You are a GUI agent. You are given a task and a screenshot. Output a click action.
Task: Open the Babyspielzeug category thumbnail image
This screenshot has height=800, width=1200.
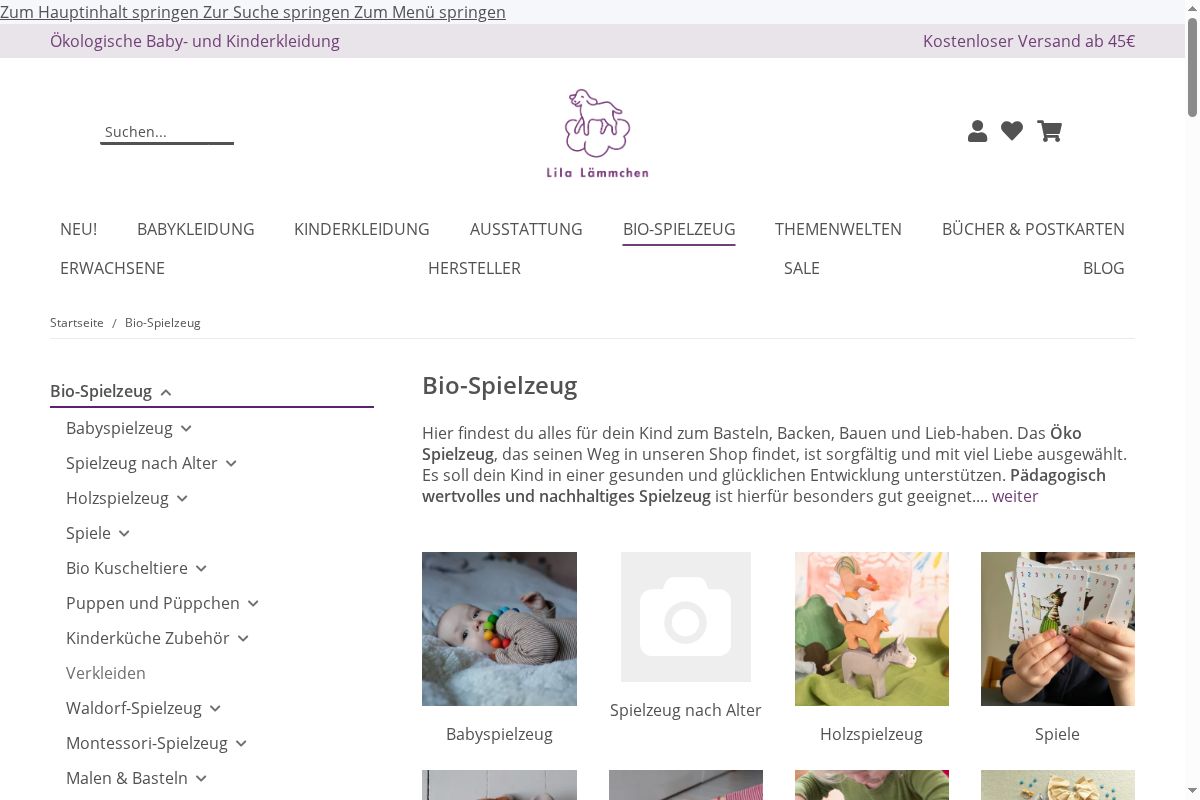(499, 629)
